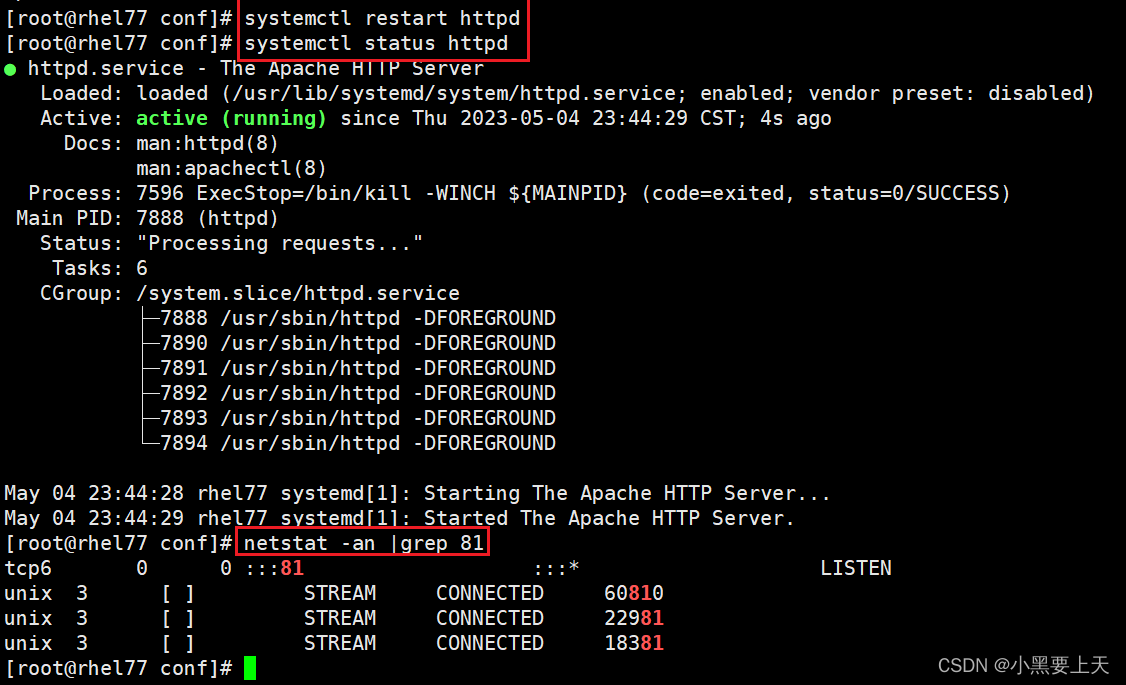
Task: Click log line 'Starting The Apache HTTP Server...'
Action: tap(417, 493)
